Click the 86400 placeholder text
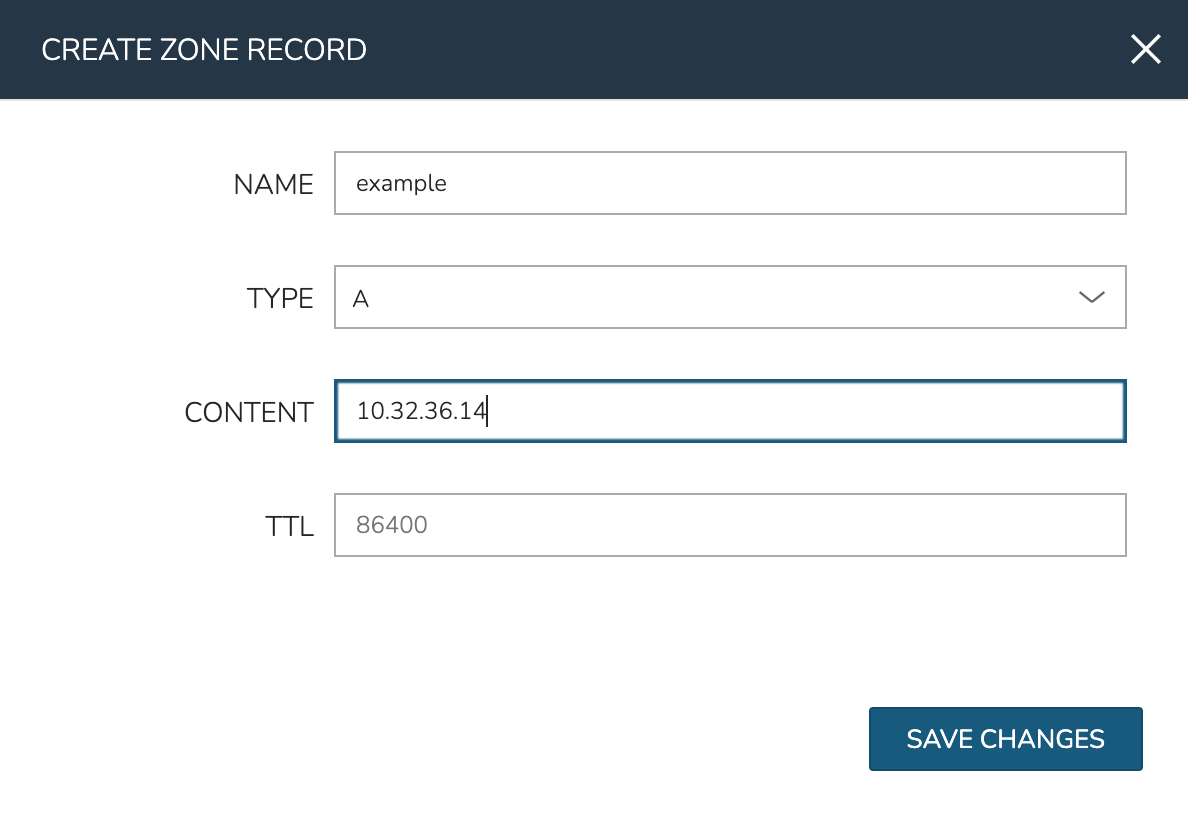 (392, 525)
